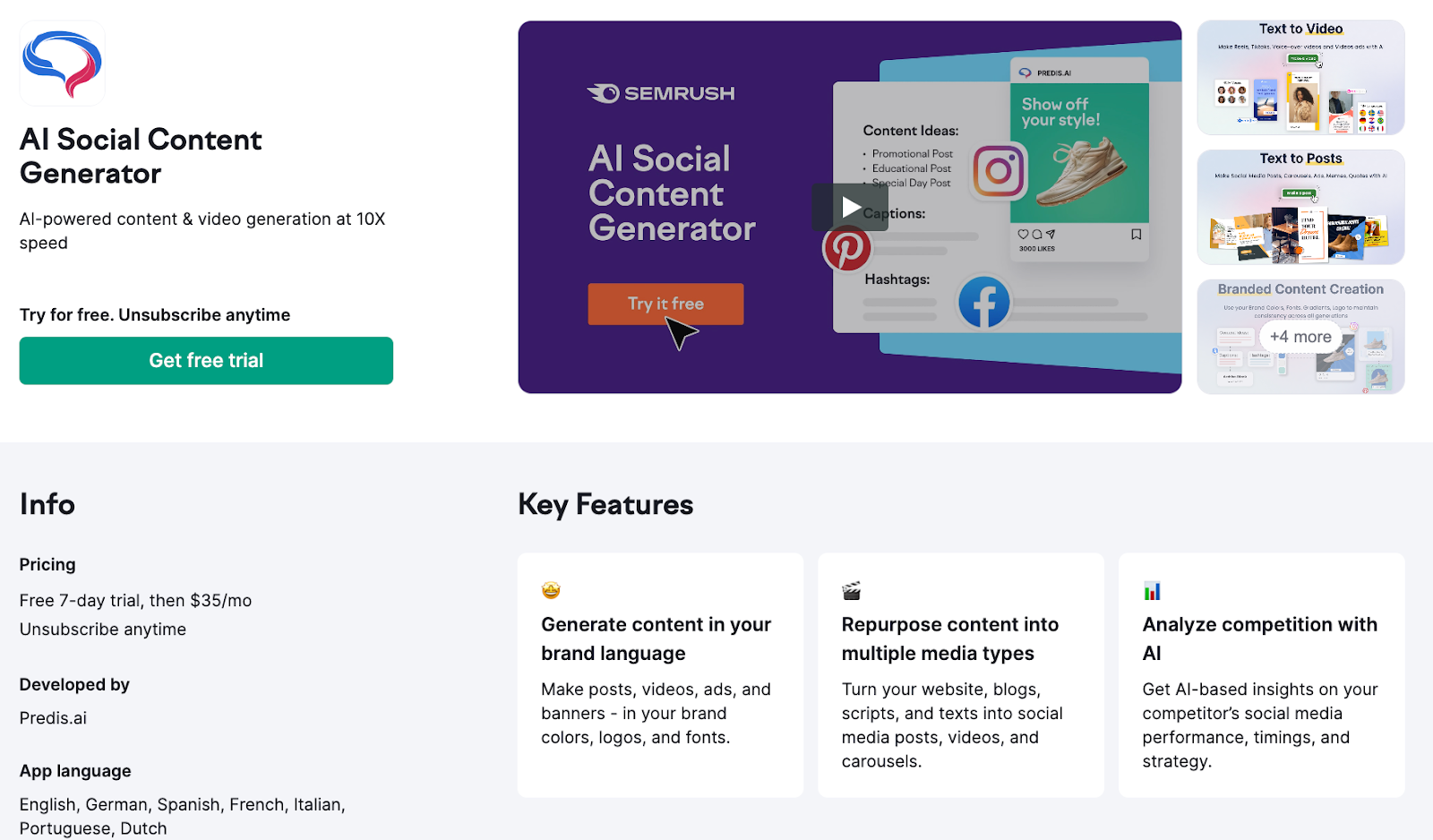This screenshot has height=840, width=1433.
Task: Select the Repurpose content into multiple media types heading
Action: coord(949,639)
